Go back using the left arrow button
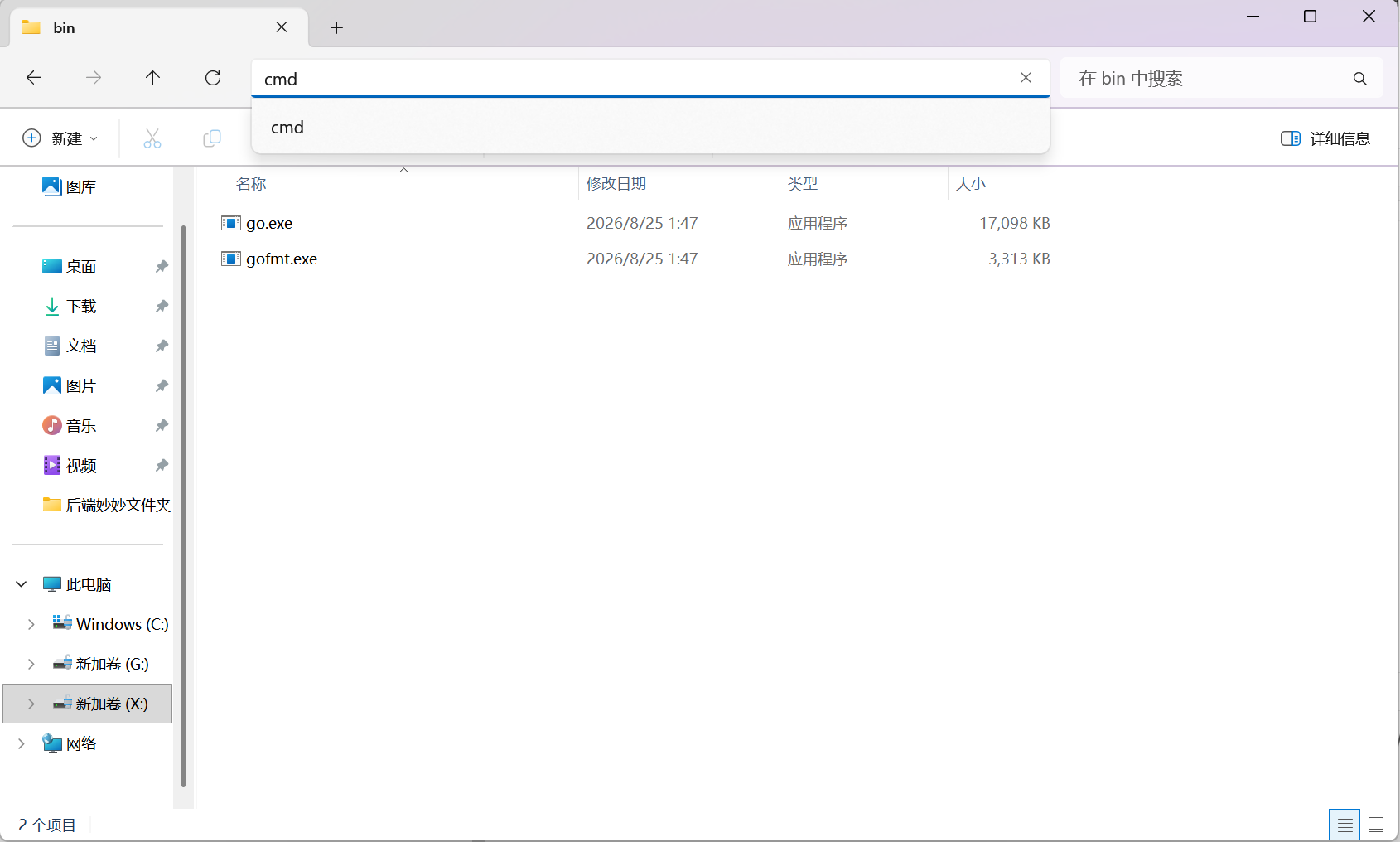The height and width of the screenshot is (842, 1400). pyautogui.click(x=34, y=78)
